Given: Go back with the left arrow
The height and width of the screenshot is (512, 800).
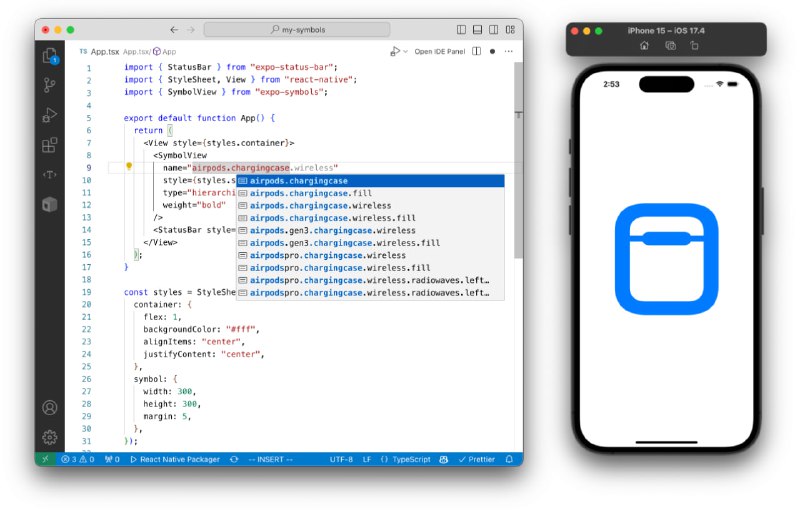Looking at the screenshot, I should pyautogui.click(x=174, y=30).
